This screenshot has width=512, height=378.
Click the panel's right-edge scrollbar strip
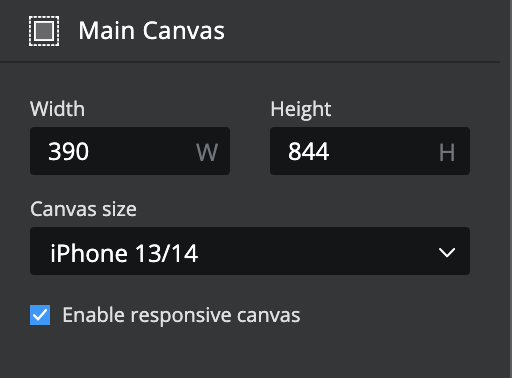[506, 189]
